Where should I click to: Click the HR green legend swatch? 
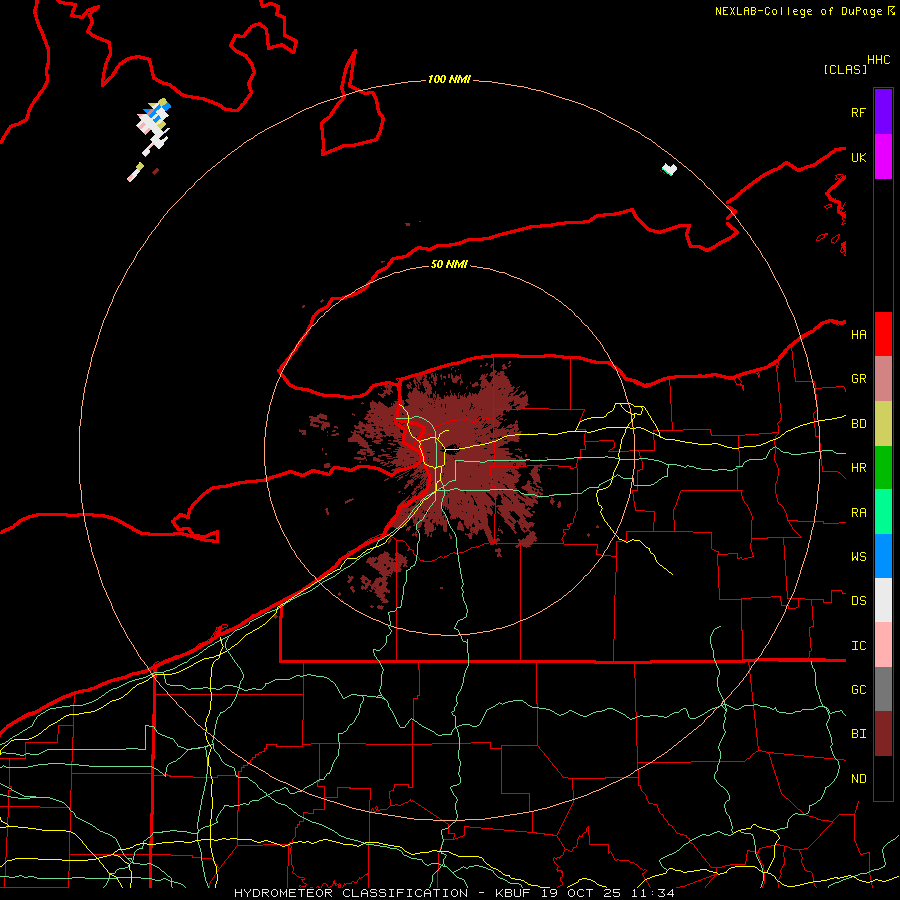(x=883, y=467)
